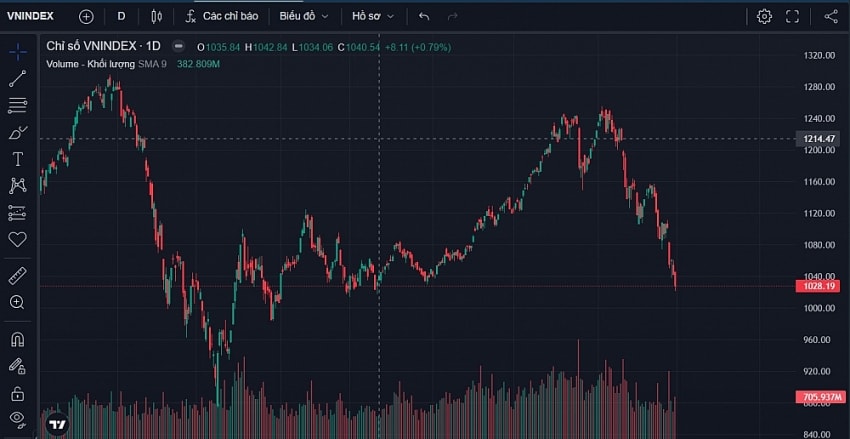
Task: Click the open value O1035.84
Action: [x=218, y=47]
